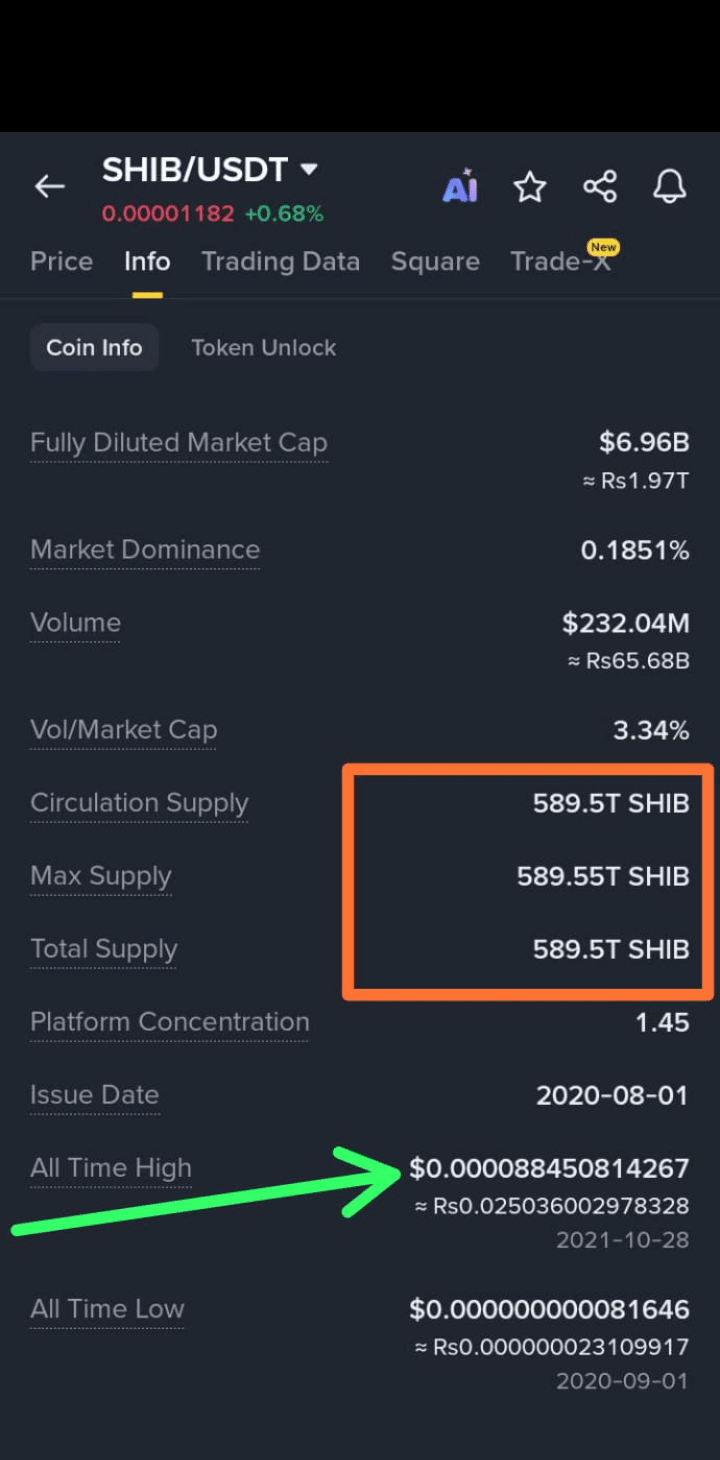Open price alerts bell icon
This screenshot has width=720, height=1460.
point(670,186)
